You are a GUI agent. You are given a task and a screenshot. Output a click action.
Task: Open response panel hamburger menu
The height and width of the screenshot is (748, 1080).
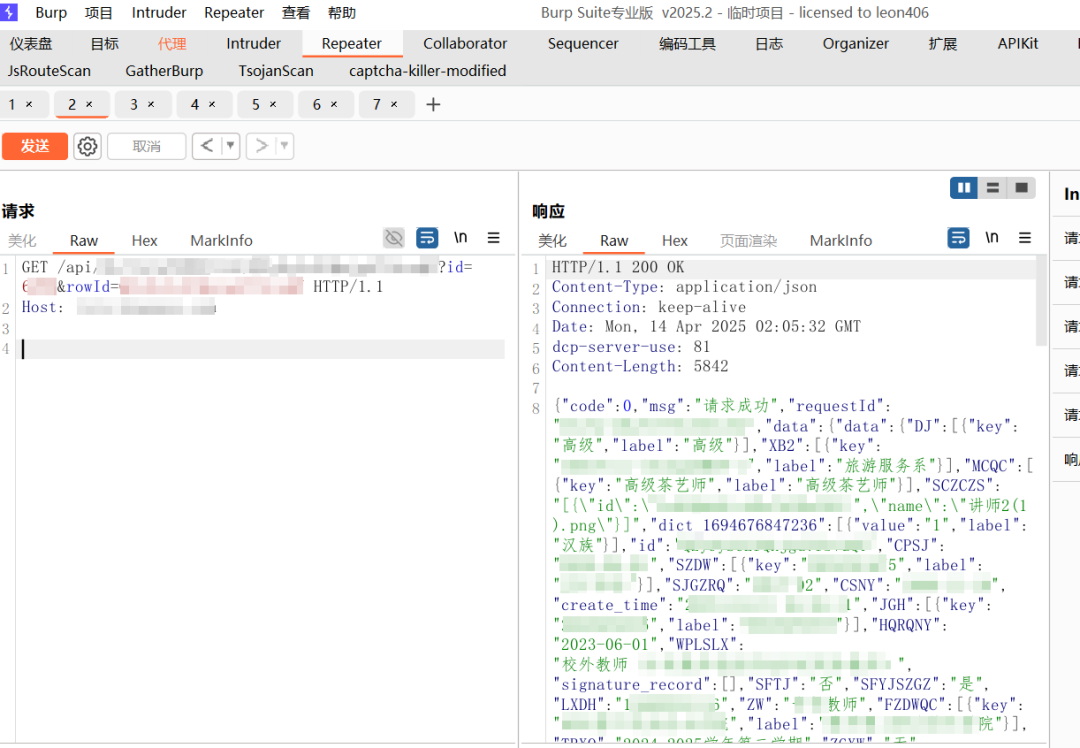pos(1025,238)
